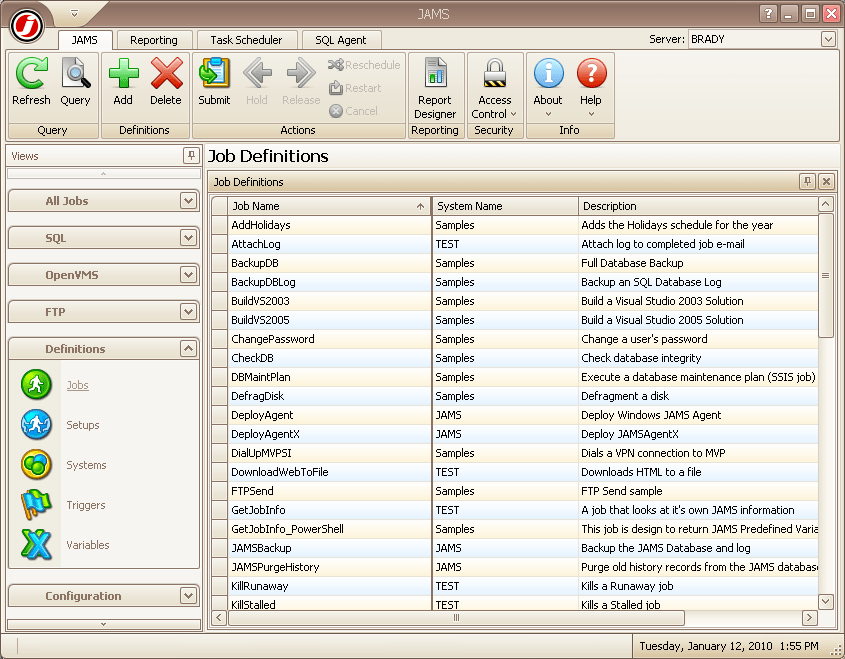Switch to the Reporting tab
This screenshot has width=845, height=659.
[154, 40]
